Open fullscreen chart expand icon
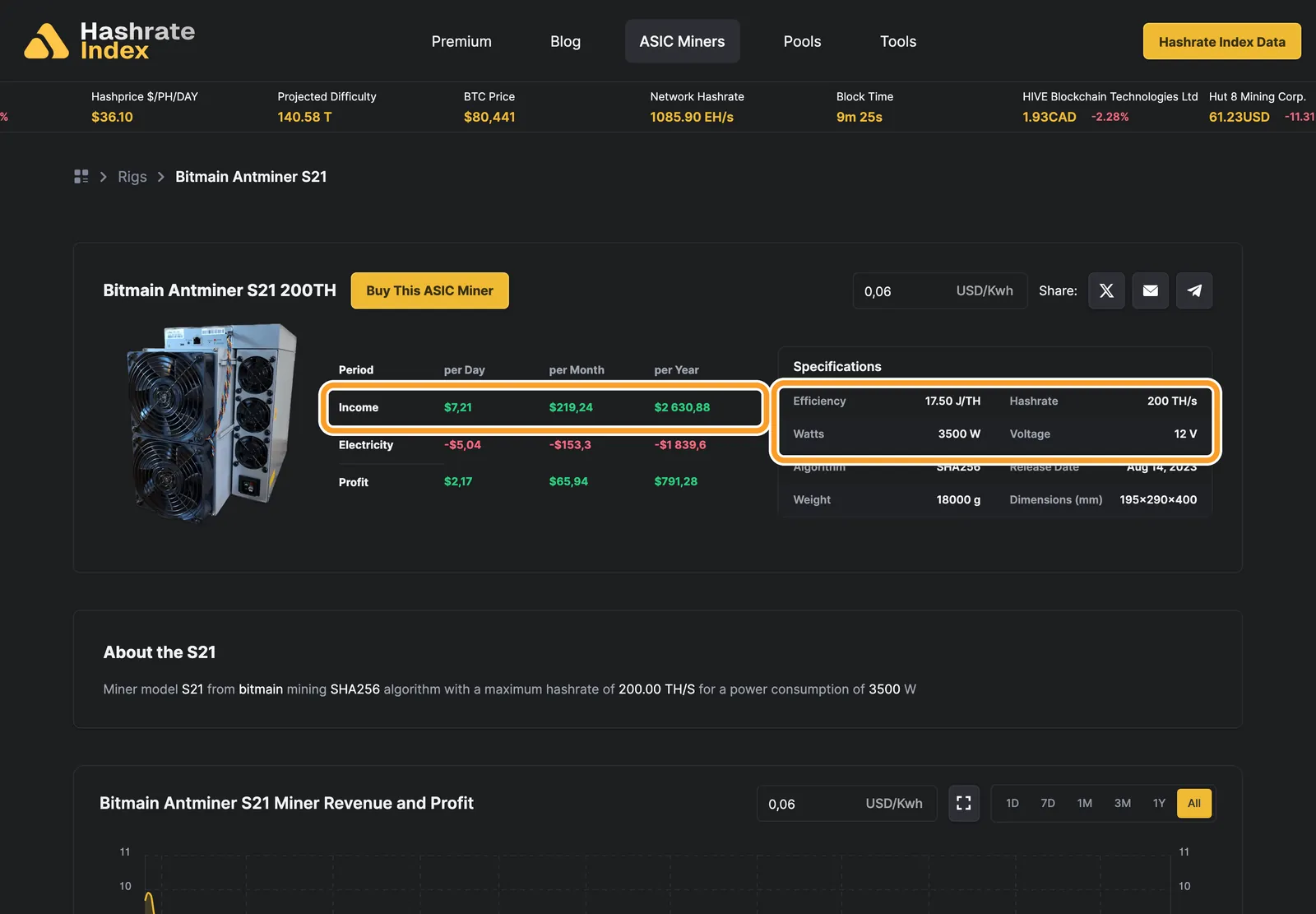The height and width of the screenshot is (914, 1316). 964,803
